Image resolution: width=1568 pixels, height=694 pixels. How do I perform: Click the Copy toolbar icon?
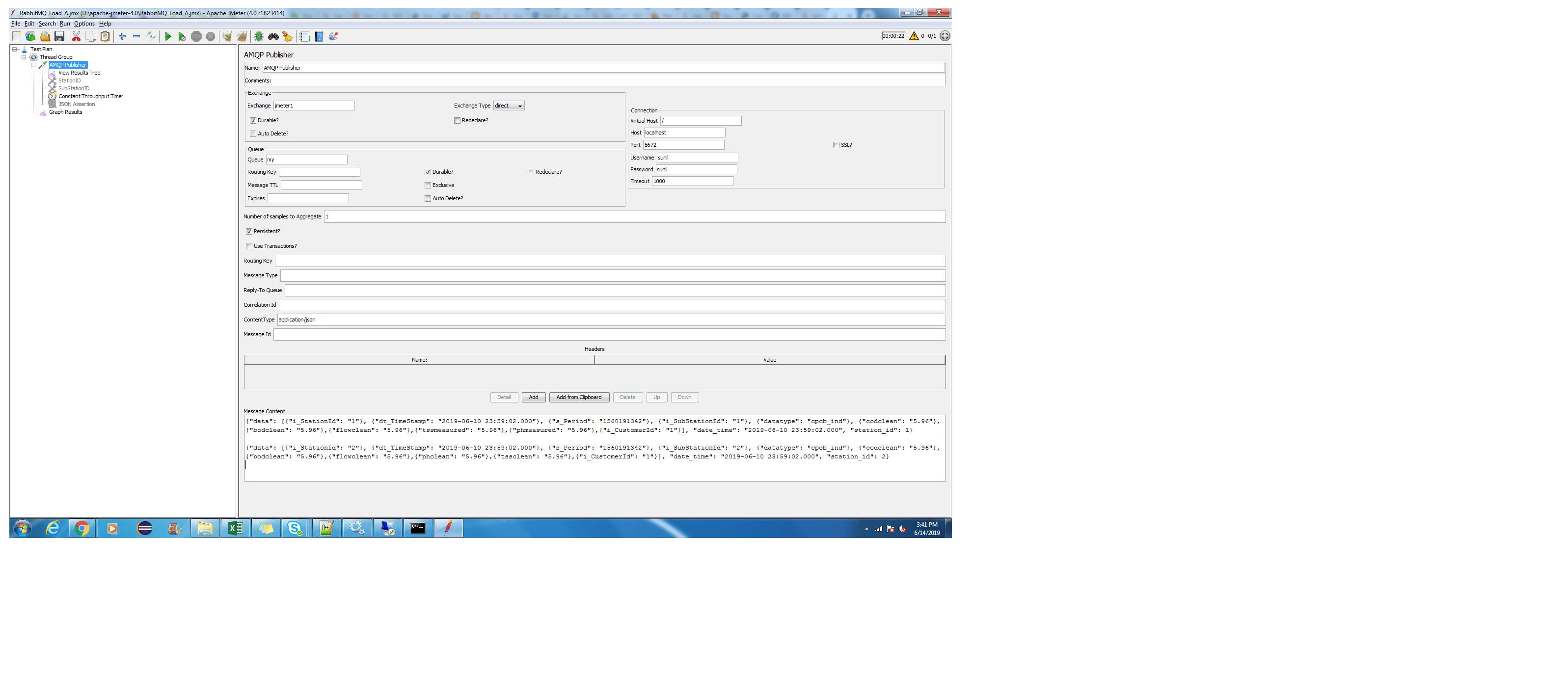pyautogui.click(x=91, y=36)
